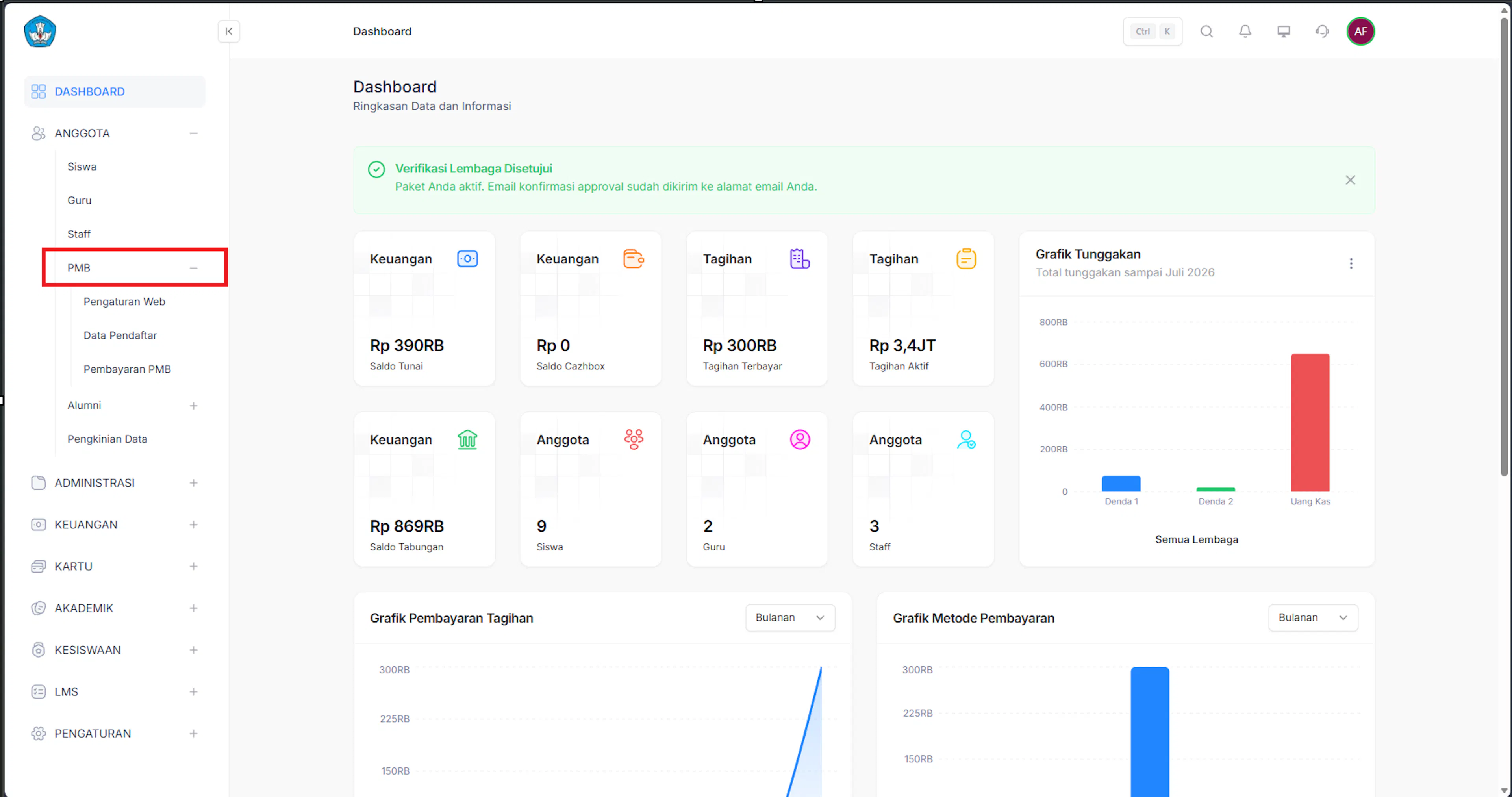Collapse the PMB submenu
This screenshot has height=797, width=1512.
coord(193,268)
